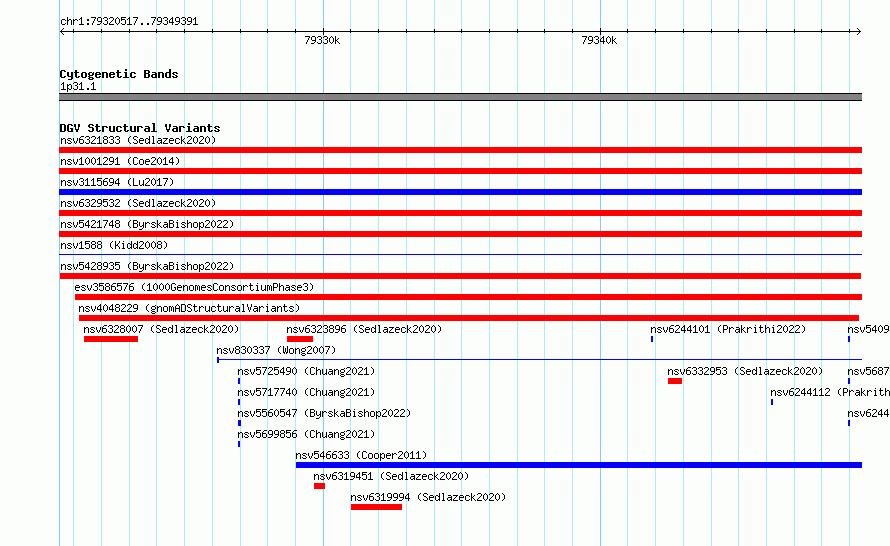Select the red bar for nsv1001291 (Coe2014)
Screen dimensions: 890x546
point(460,171)
